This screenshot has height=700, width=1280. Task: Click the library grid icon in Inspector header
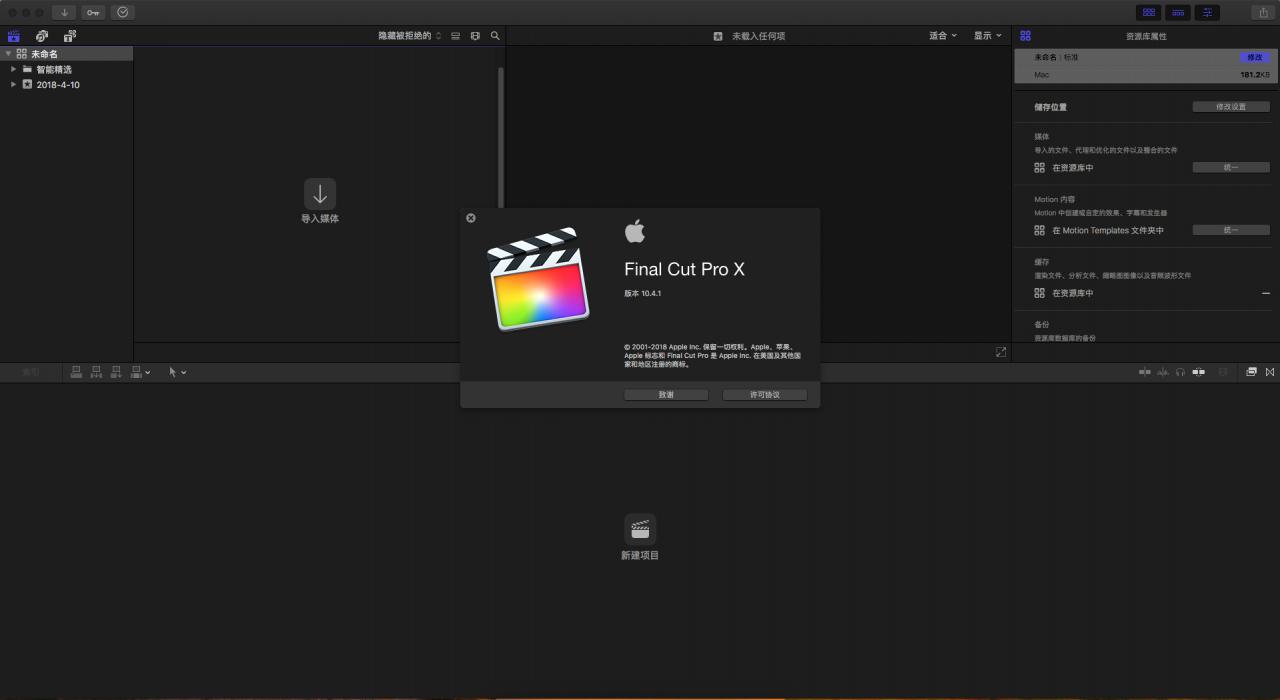pos(1026,36)
